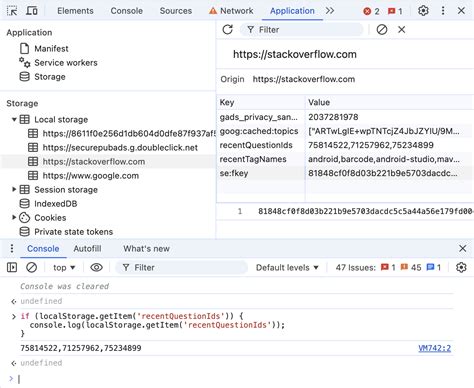Focus the console Filter field
This screenshot has width=474, height=388.
tap(182, 267)
